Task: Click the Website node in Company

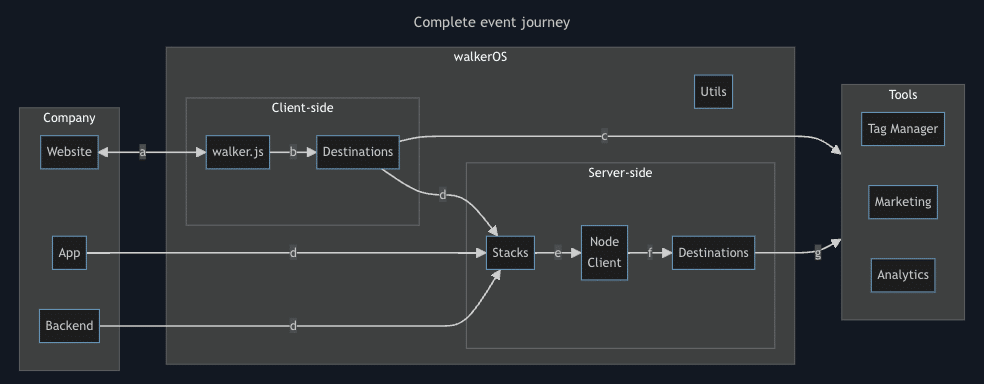Action: [69, 152]
